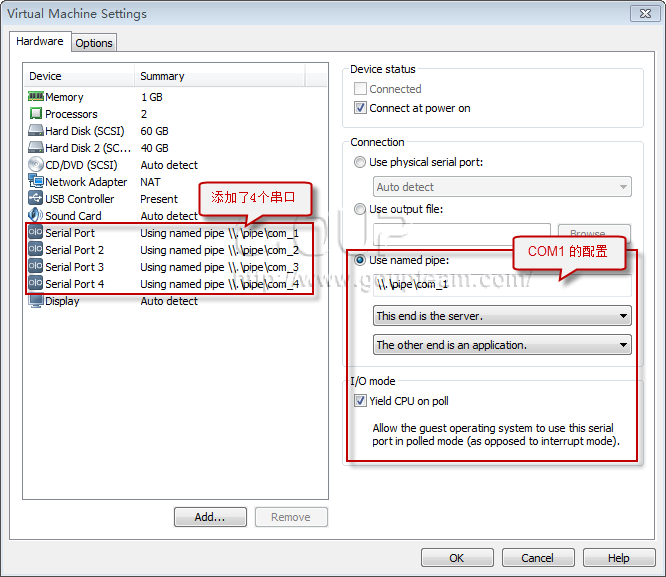Click the Browse button for output file
The width and height of the screenshot is (666, 577).
[x=594, y=234]
